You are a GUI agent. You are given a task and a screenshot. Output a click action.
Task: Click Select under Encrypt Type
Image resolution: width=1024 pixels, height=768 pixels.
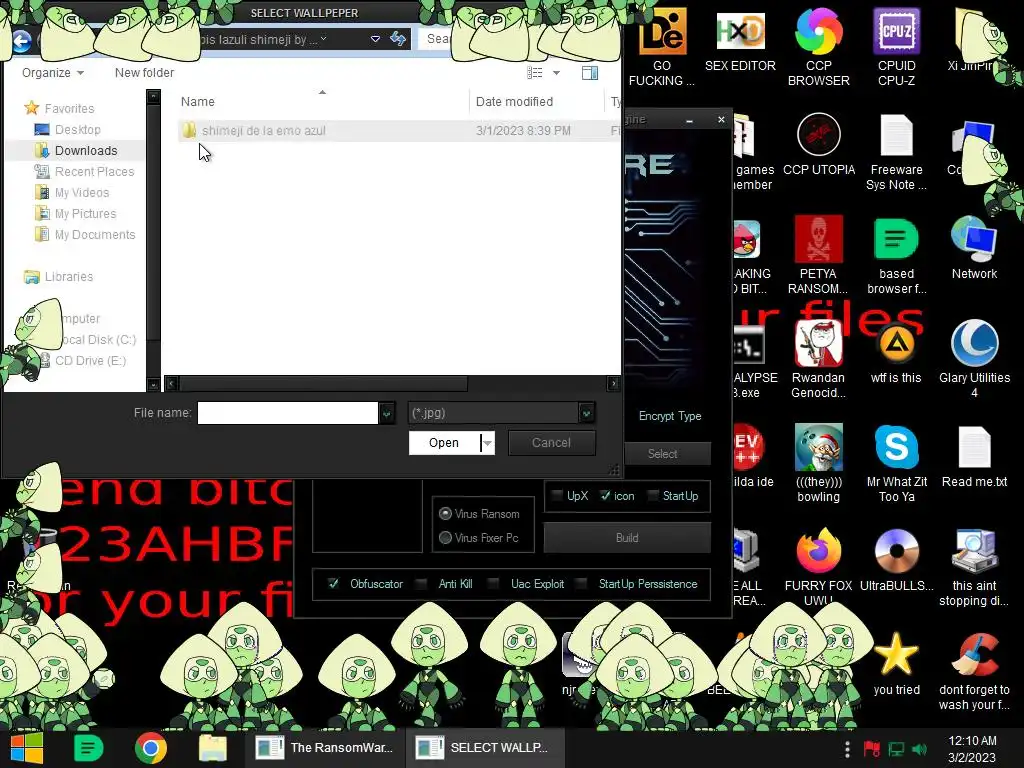[662, 453]
